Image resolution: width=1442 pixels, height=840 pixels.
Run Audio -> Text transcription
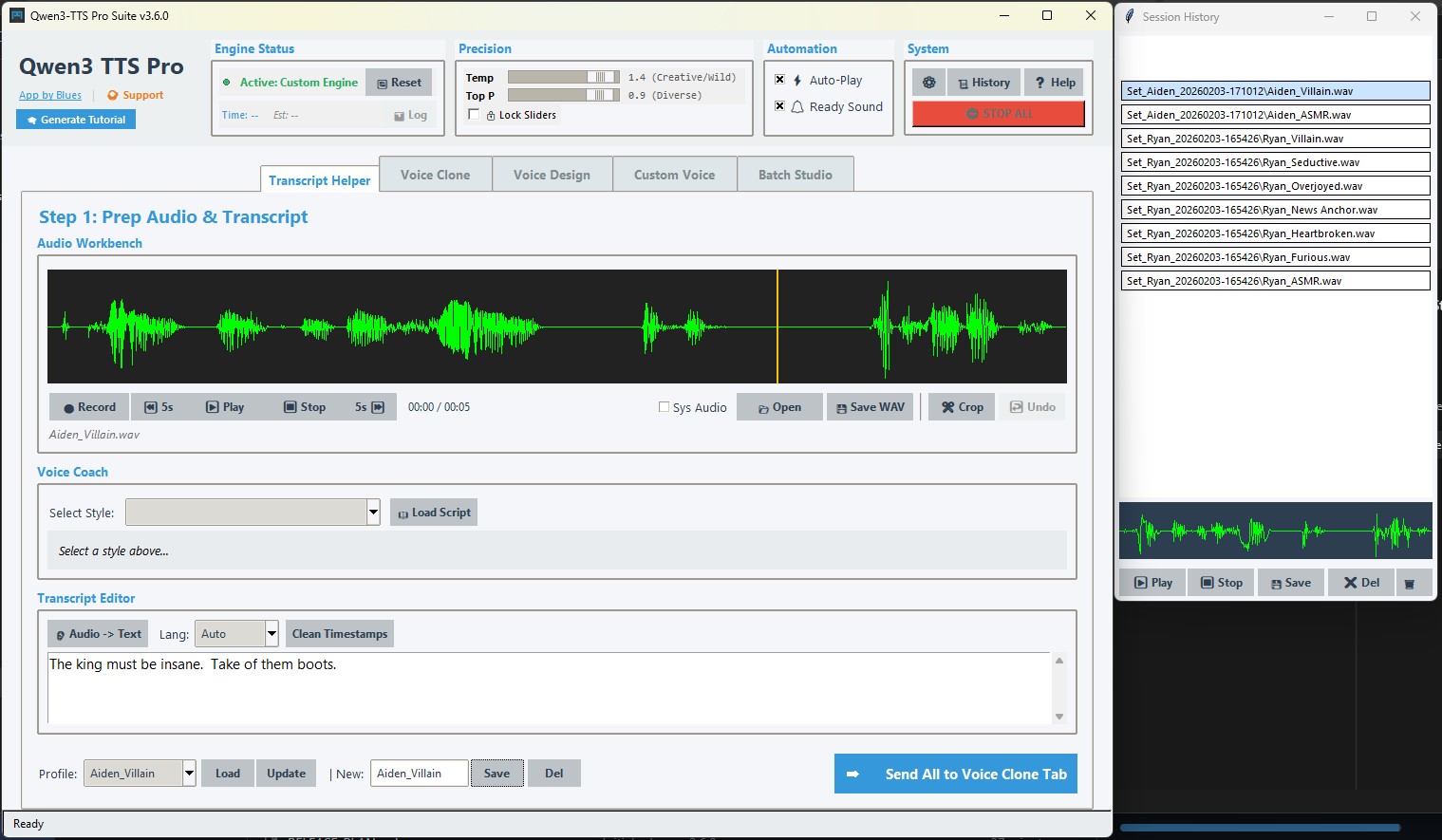click(97, 633)
